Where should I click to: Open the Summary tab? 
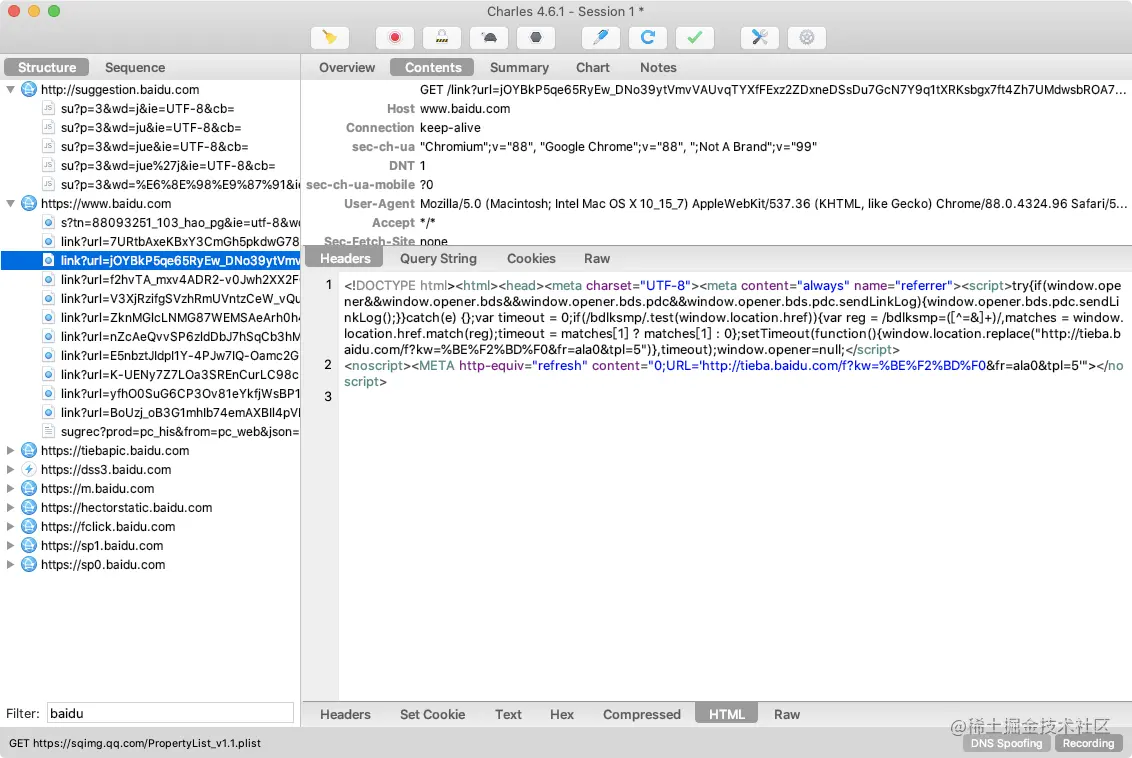(x=519, y=67)
